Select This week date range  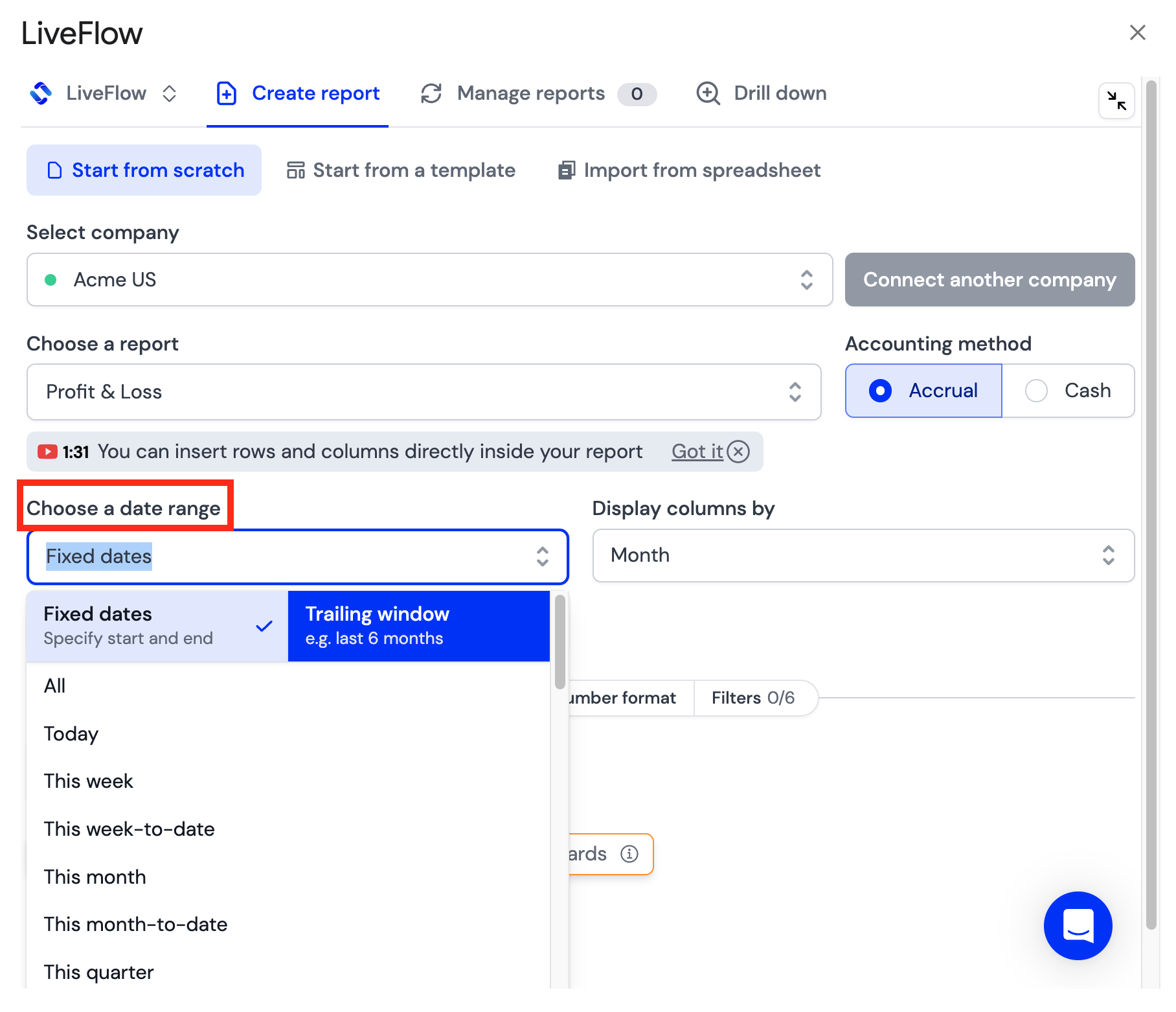288,781
